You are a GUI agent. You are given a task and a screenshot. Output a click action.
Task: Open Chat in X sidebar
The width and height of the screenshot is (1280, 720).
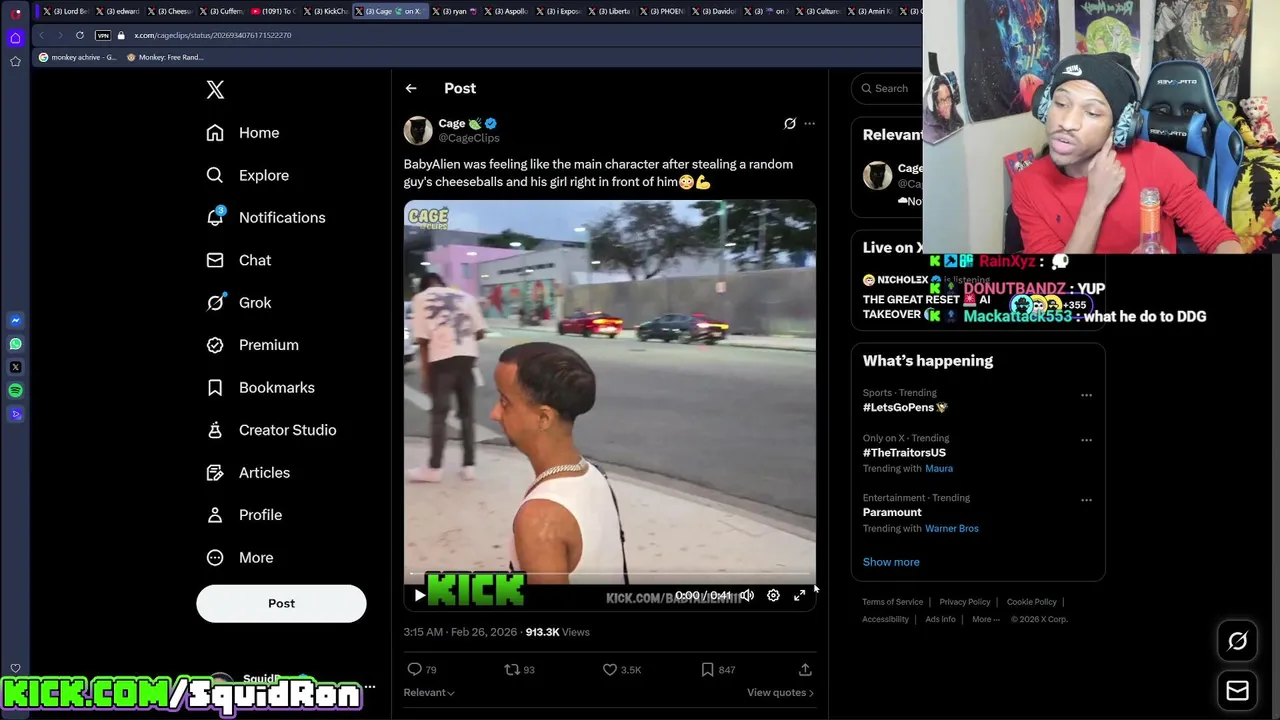point(239,260)
